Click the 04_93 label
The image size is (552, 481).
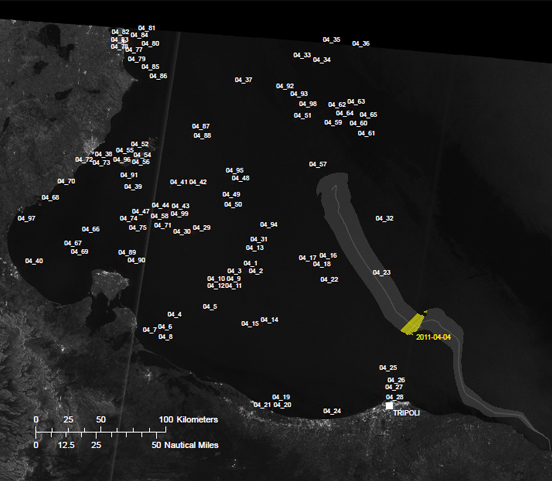[299, 94]
